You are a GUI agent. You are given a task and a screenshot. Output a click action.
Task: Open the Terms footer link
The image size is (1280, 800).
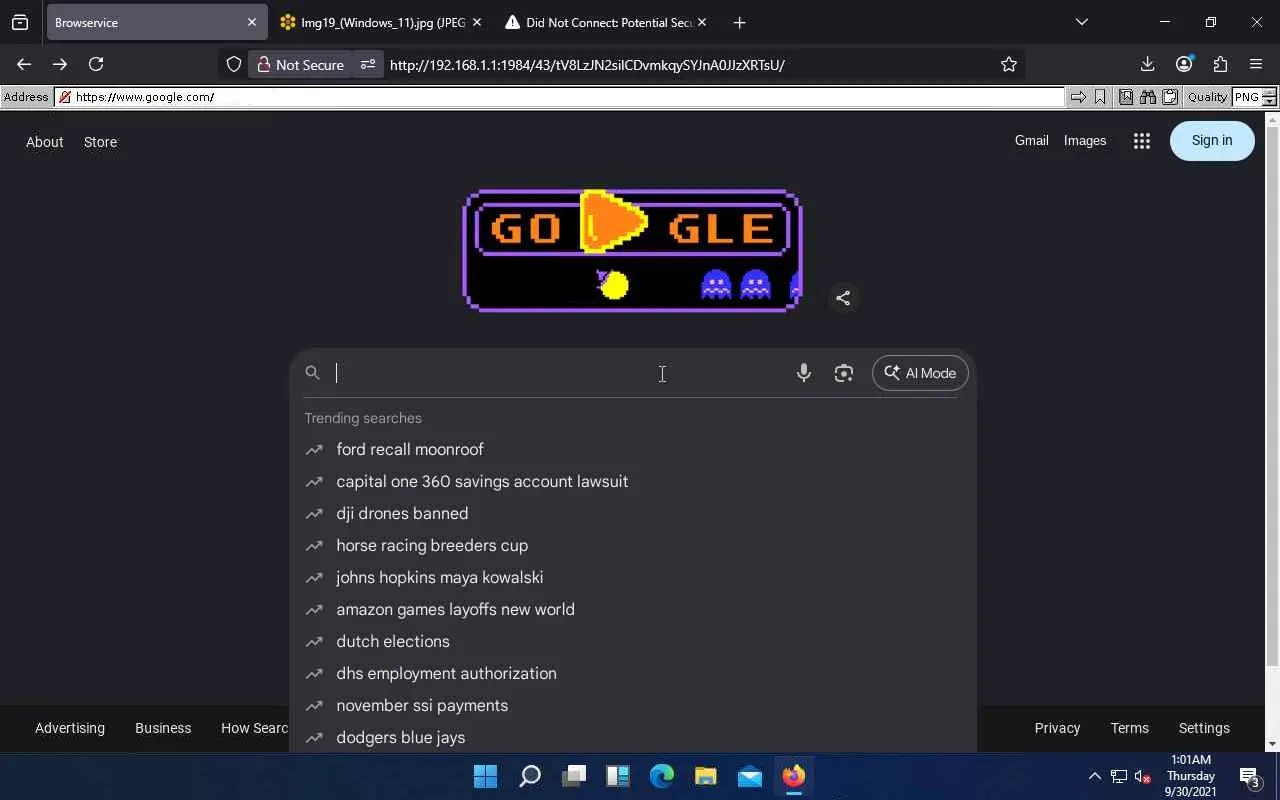tap(1130, 728)
